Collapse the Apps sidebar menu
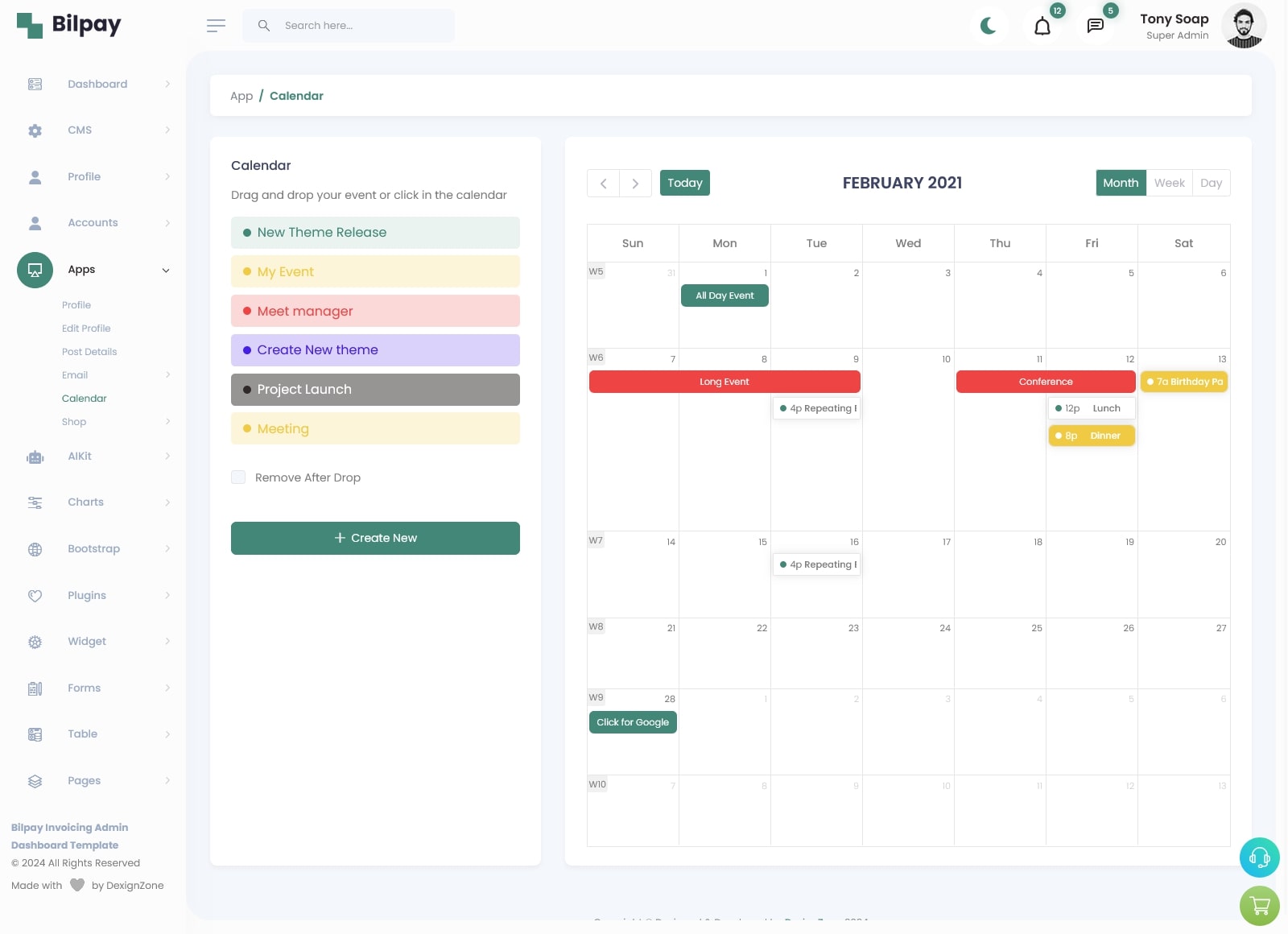The height and width of the screenshot is (934, 1288). [x=166, y=271]
